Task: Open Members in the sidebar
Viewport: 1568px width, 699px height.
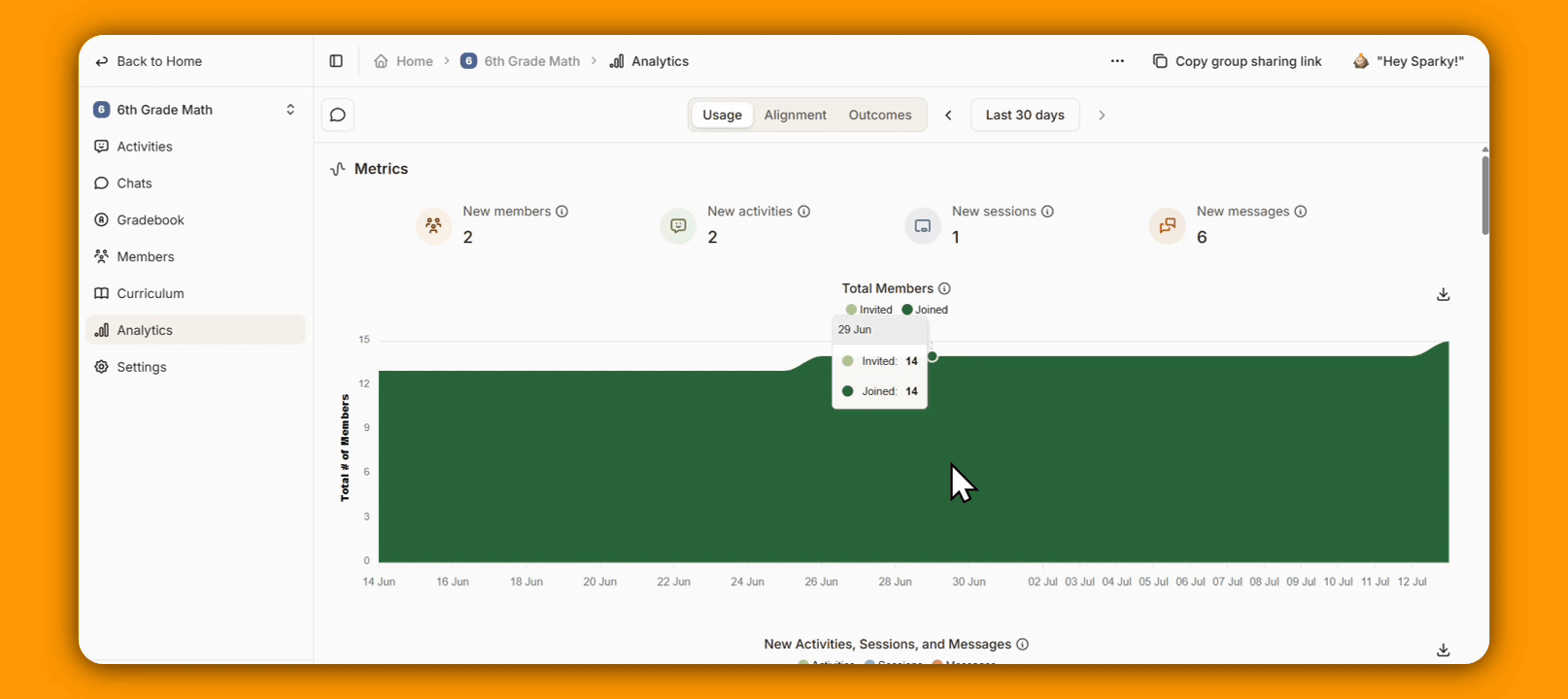Action: 195,257
